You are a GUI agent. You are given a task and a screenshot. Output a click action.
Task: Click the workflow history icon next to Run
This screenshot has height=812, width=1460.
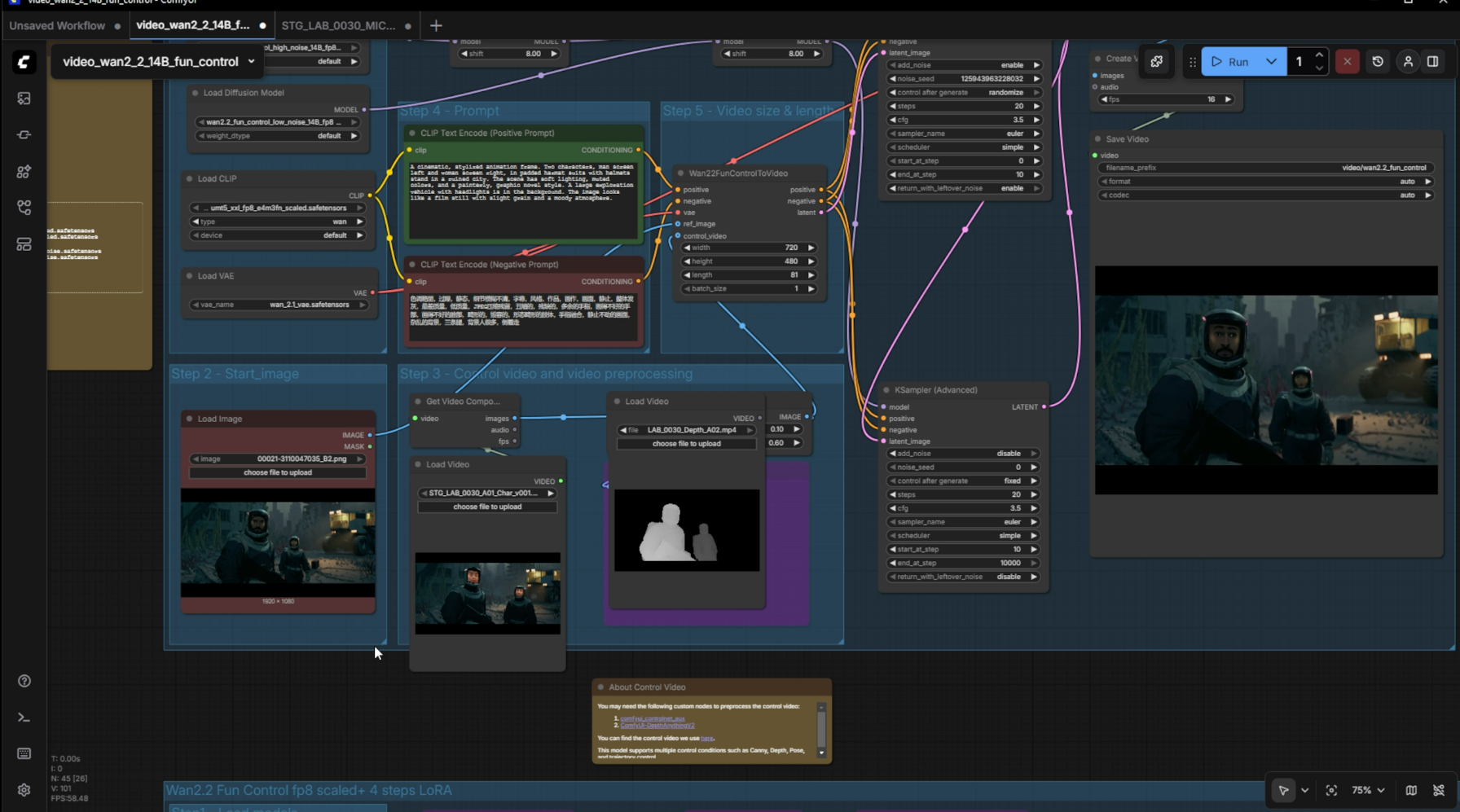coord(1378,61)
